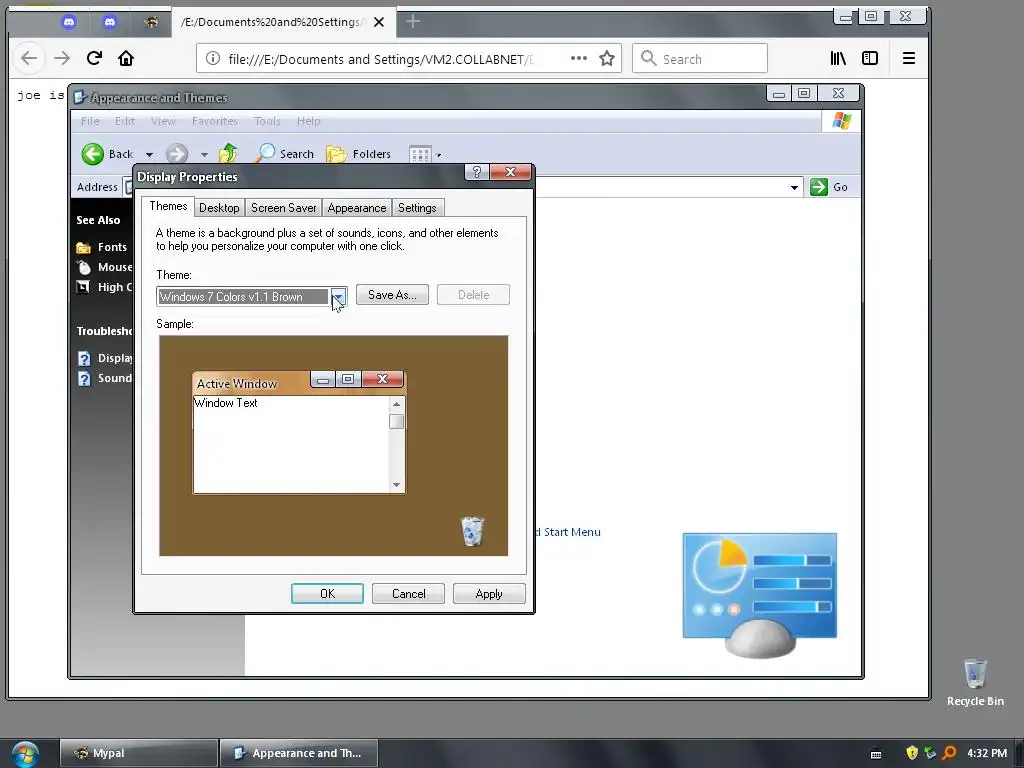This screenshot has width=1024, height=768.
Task: Expand the Theme dropdown list
Action: pos(338,296)
